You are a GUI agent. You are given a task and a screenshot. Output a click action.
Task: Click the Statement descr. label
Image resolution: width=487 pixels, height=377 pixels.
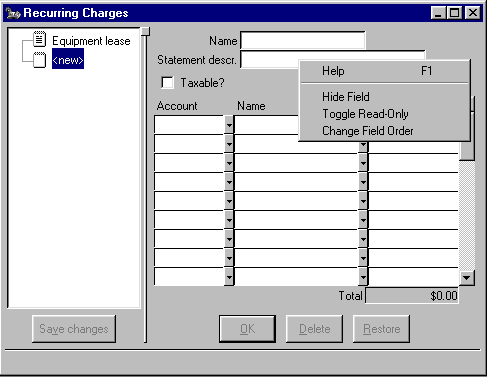(197, 60)
